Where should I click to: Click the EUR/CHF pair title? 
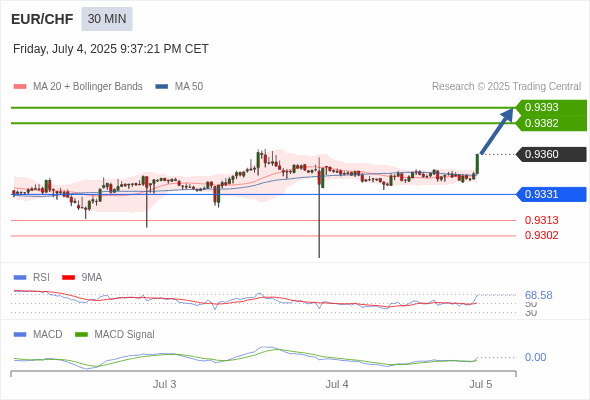point(42,19)
